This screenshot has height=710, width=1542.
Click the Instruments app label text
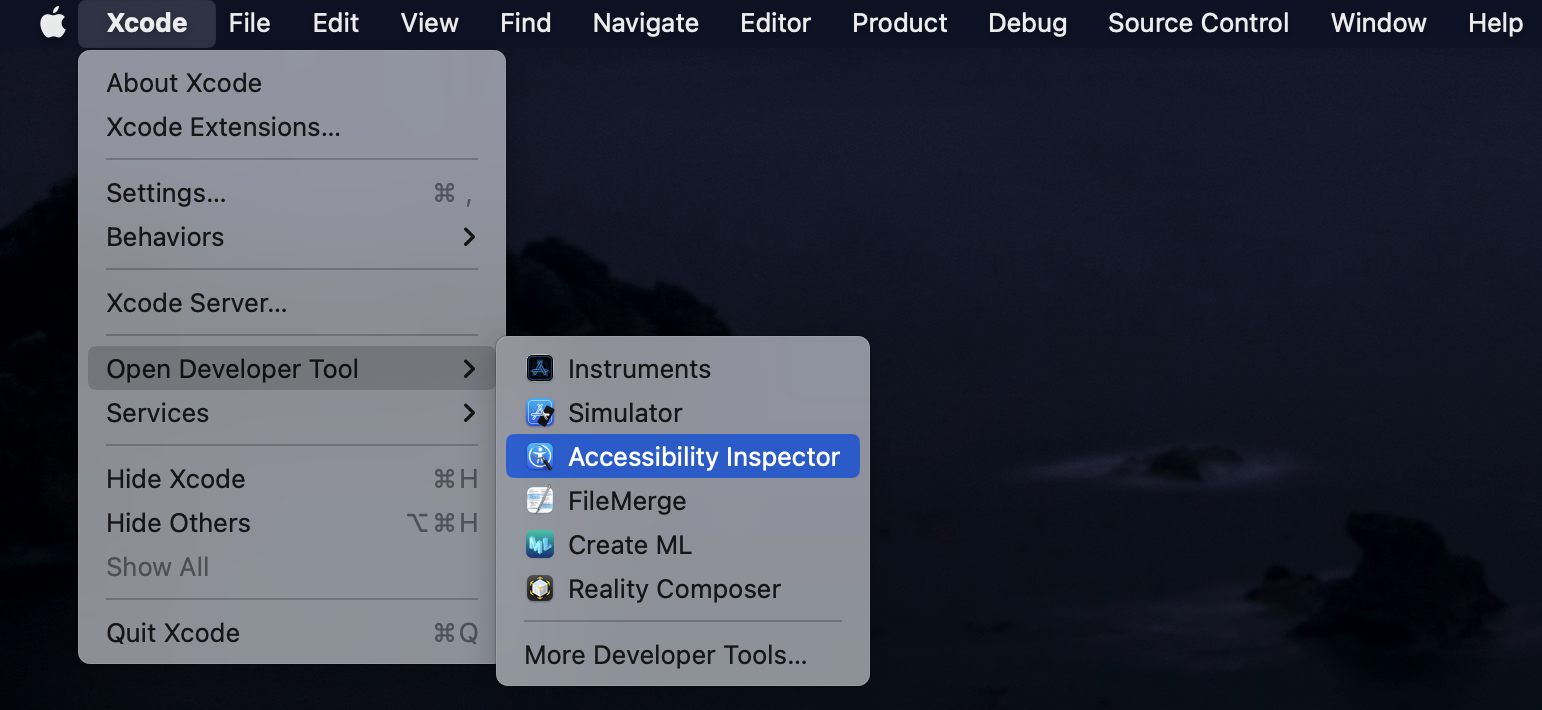(639, 368)
